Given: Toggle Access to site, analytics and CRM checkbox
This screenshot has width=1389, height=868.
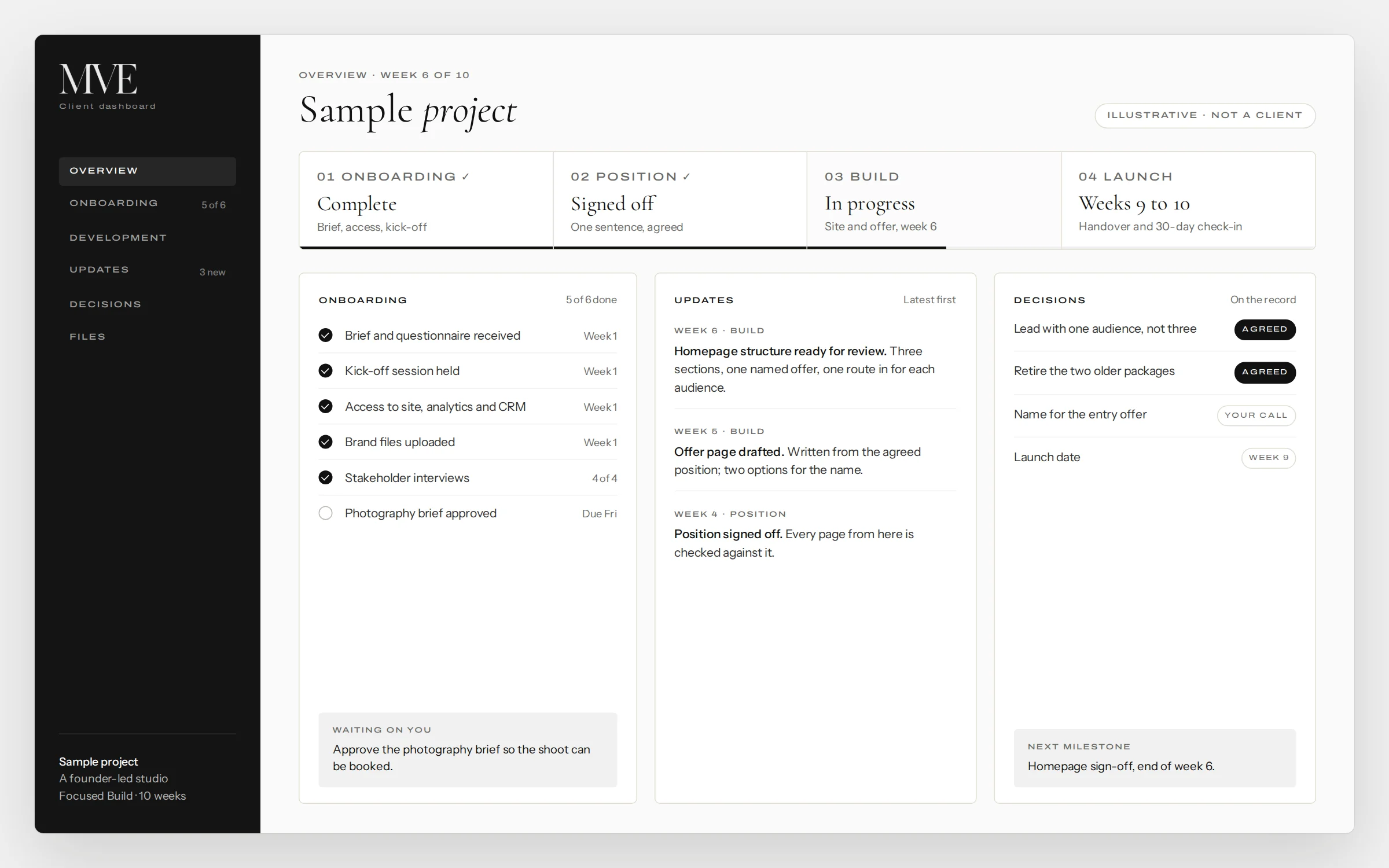Looking at the screenshot, I should (x=326, y=407).
